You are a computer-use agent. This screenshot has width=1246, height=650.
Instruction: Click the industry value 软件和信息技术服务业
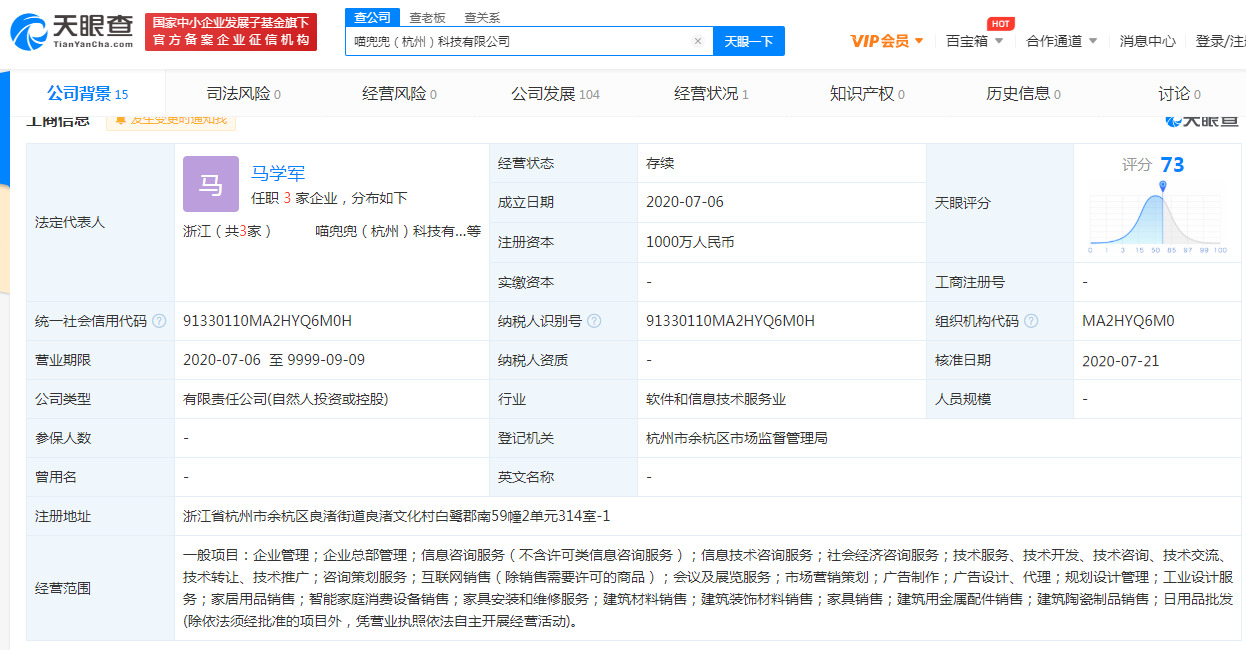tap(716, 399)
